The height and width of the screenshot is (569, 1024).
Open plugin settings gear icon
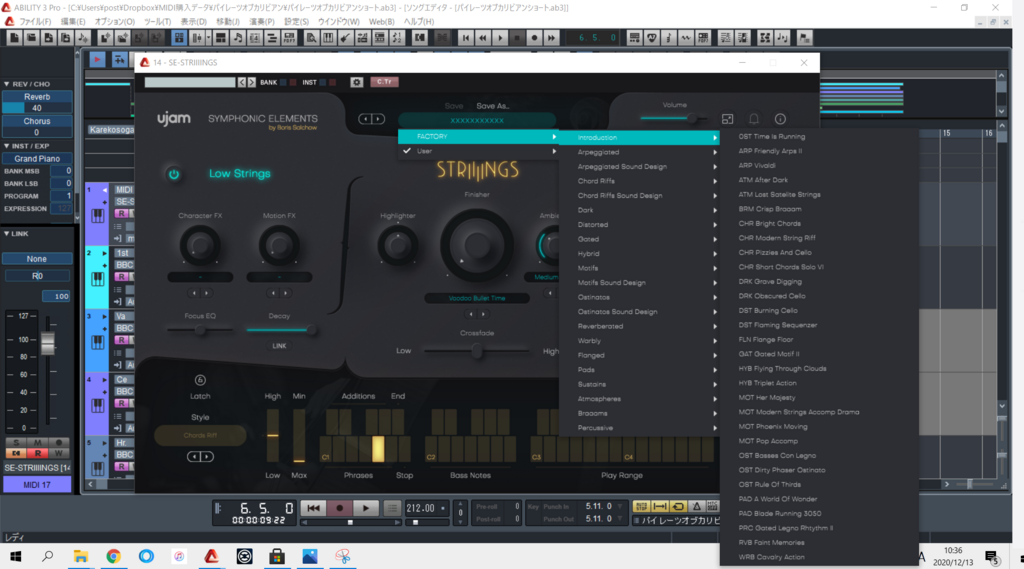357,82
